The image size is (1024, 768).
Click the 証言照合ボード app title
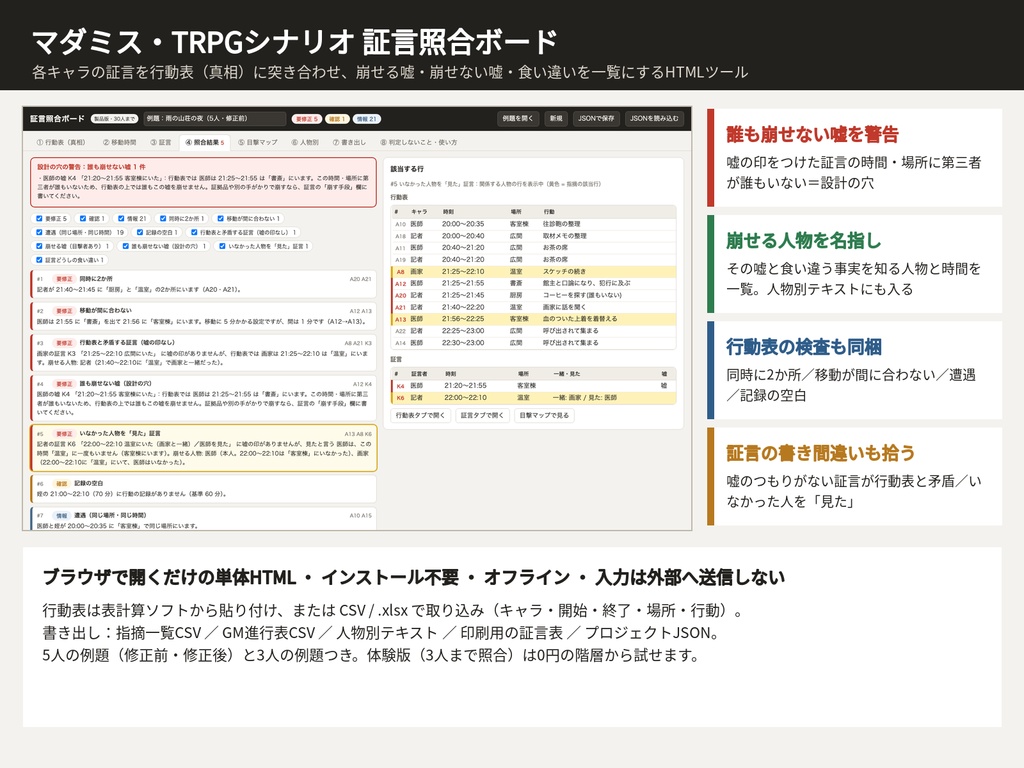(x=57, y=118)
